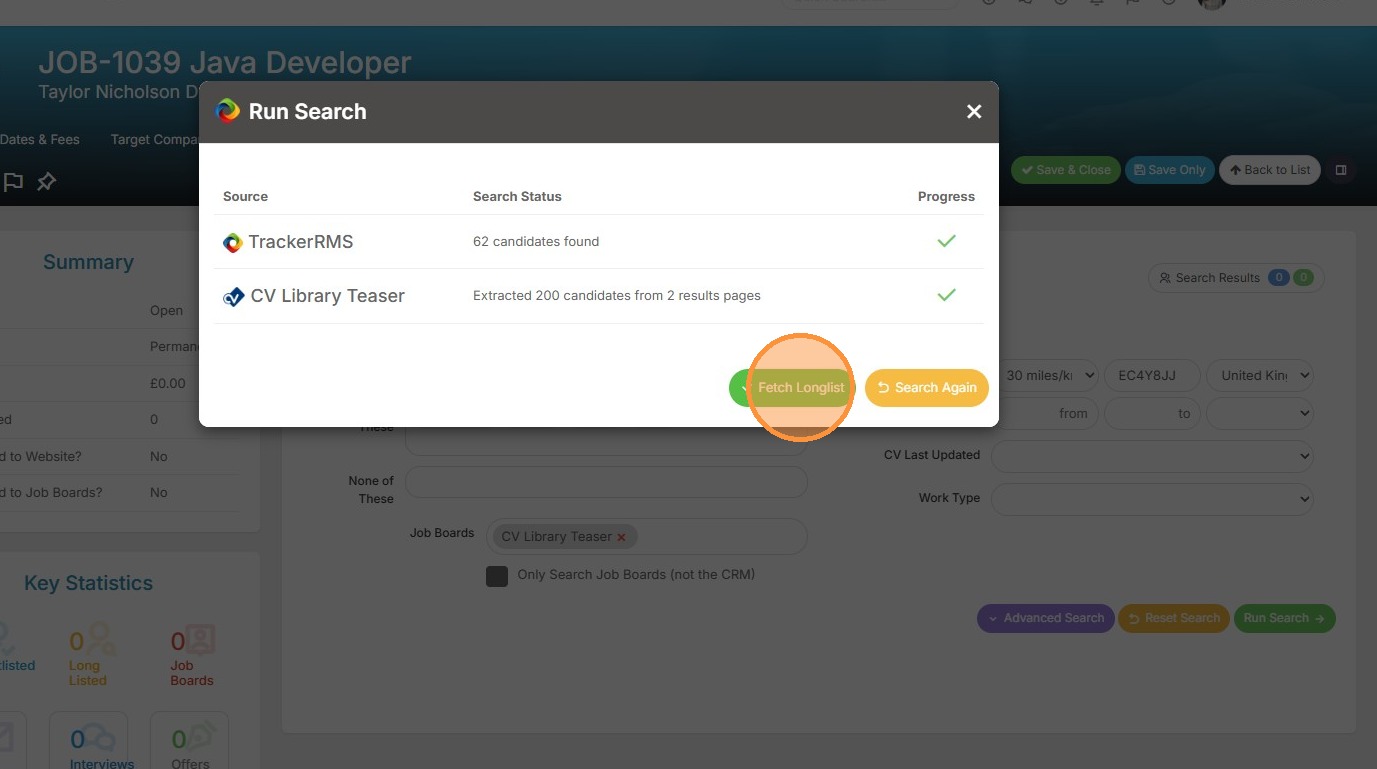Click the 'Progress' column header
This screenshot has height=769, width=1377.
pos(946,196)
